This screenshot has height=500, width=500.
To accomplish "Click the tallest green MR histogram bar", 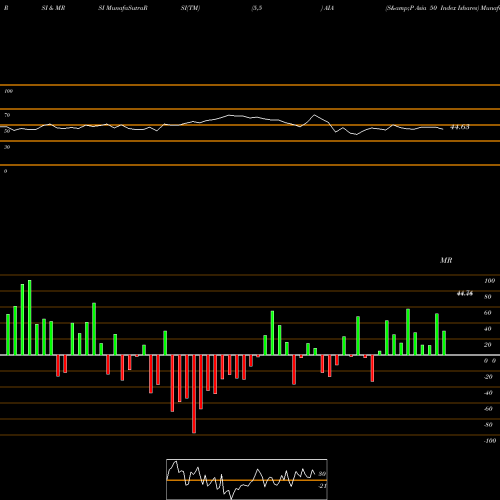I will (x=30, y=318).
